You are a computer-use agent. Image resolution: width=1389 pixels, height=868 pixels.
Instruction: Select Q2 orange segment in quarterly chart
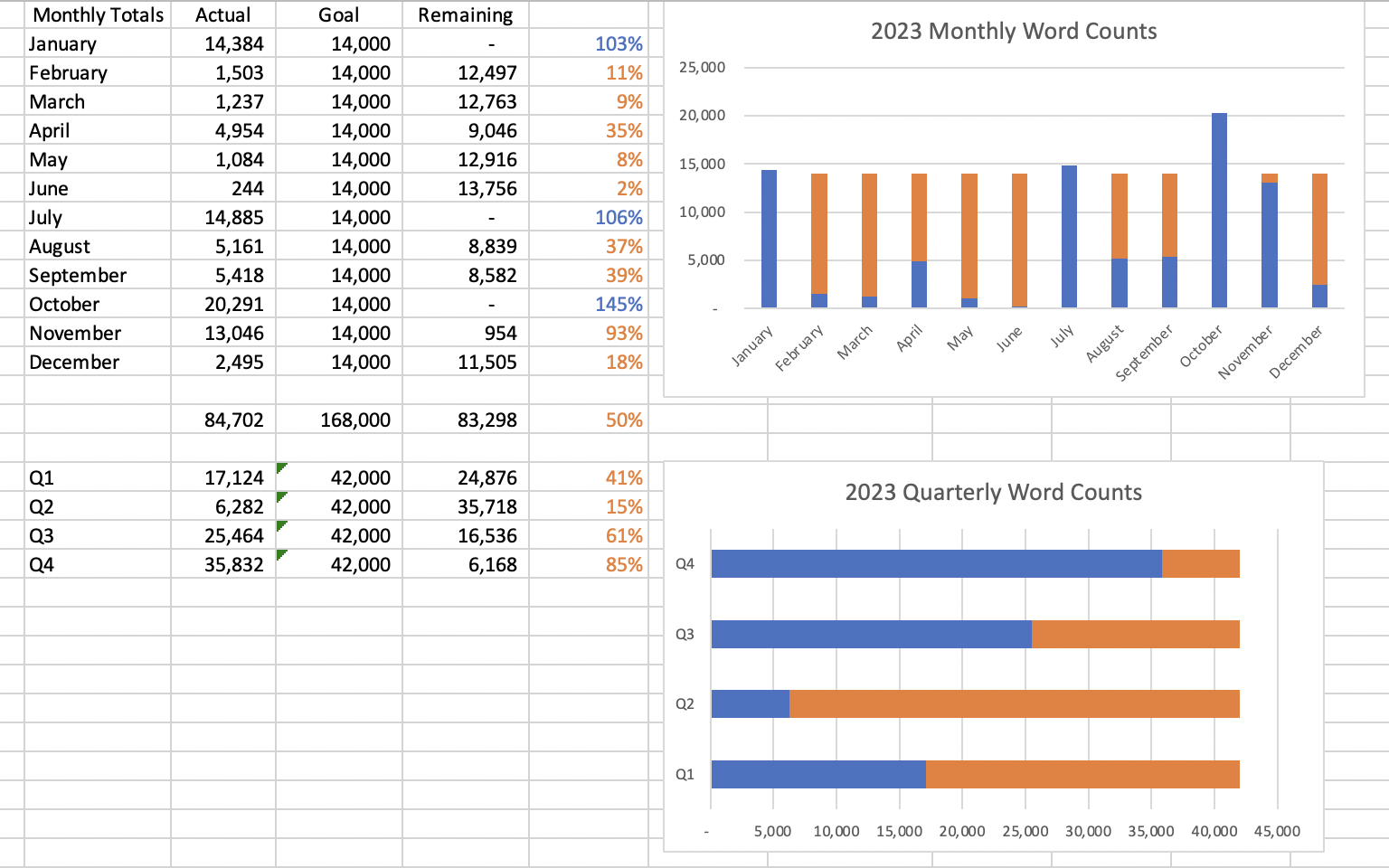(x=1015, y=703)
